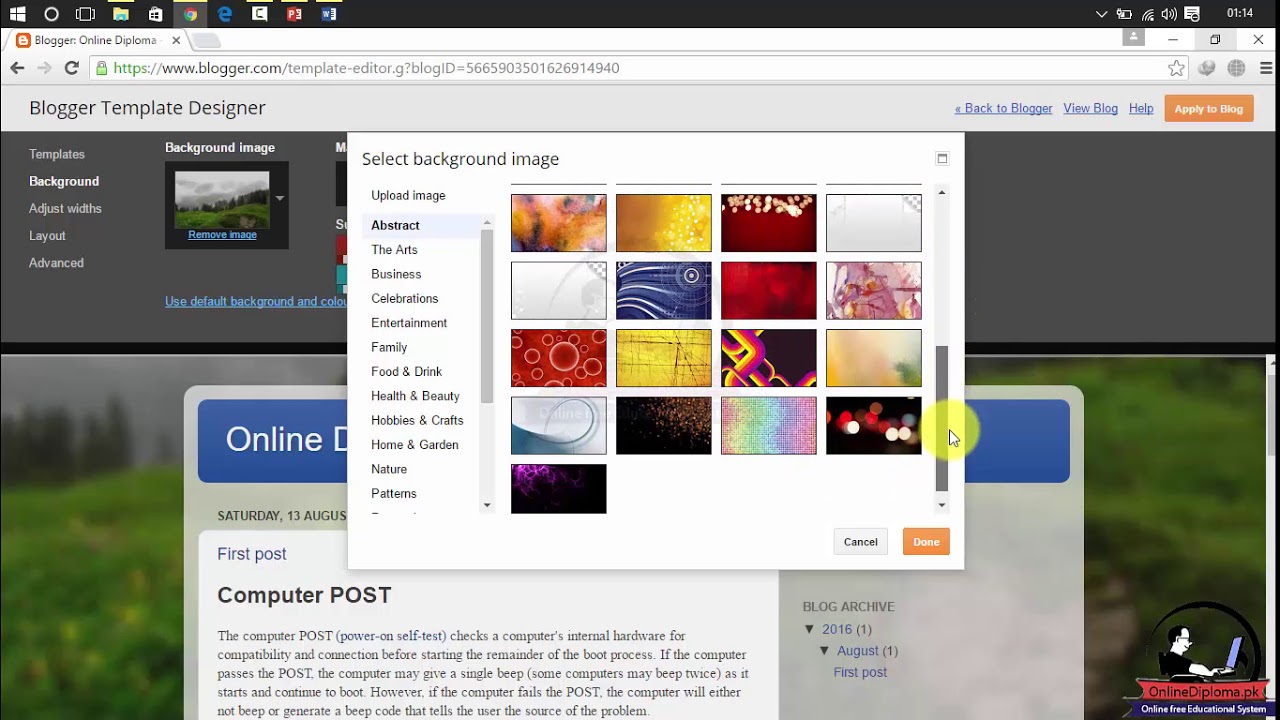The width and height of the screenshot is (1280, 720).
Task: Open dropdown arrow beside background image preview
Action: pos(280,198)
